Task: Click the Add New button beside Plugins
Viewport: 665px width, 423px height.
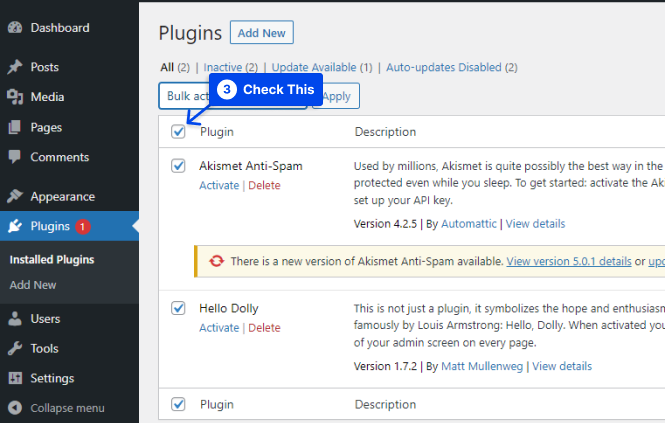Action: click(261, 33)
